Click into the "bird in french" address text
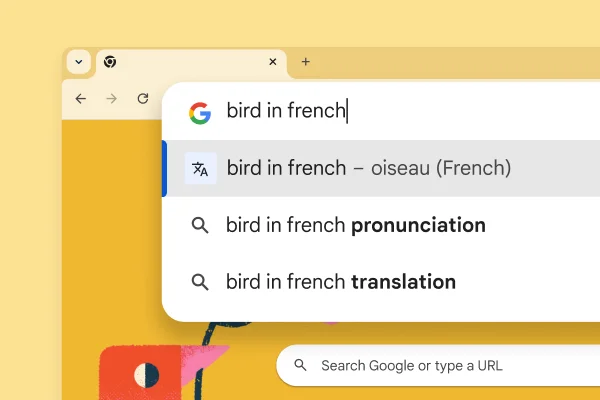The image size is (600, 400). (286, 111)
